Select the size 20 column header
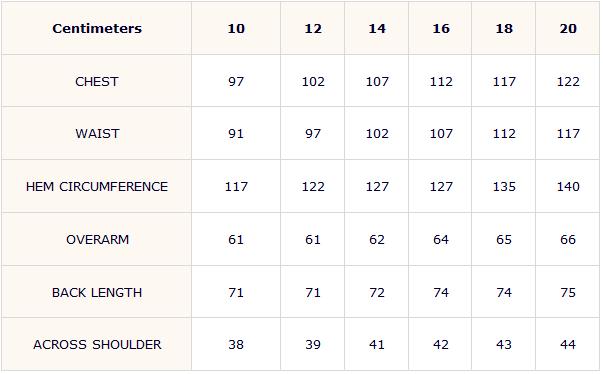603x374 pixels. (568, 28)
